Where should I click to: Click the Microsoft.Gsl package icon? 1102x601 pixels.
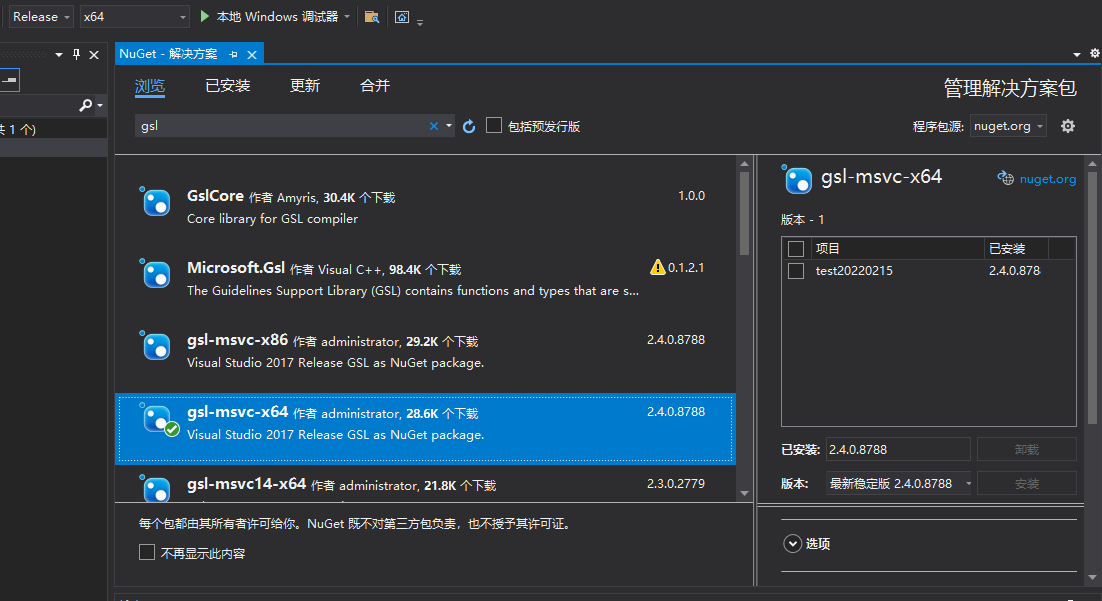155,273
